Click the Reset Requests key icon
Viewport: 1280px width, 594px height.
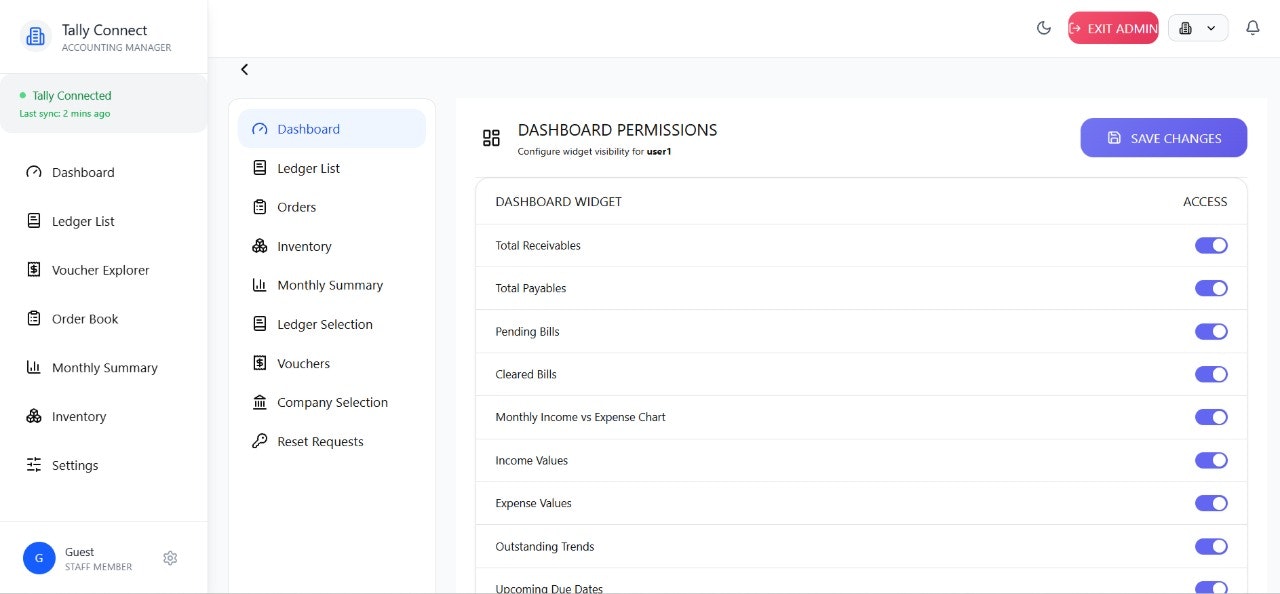(260, 441)
